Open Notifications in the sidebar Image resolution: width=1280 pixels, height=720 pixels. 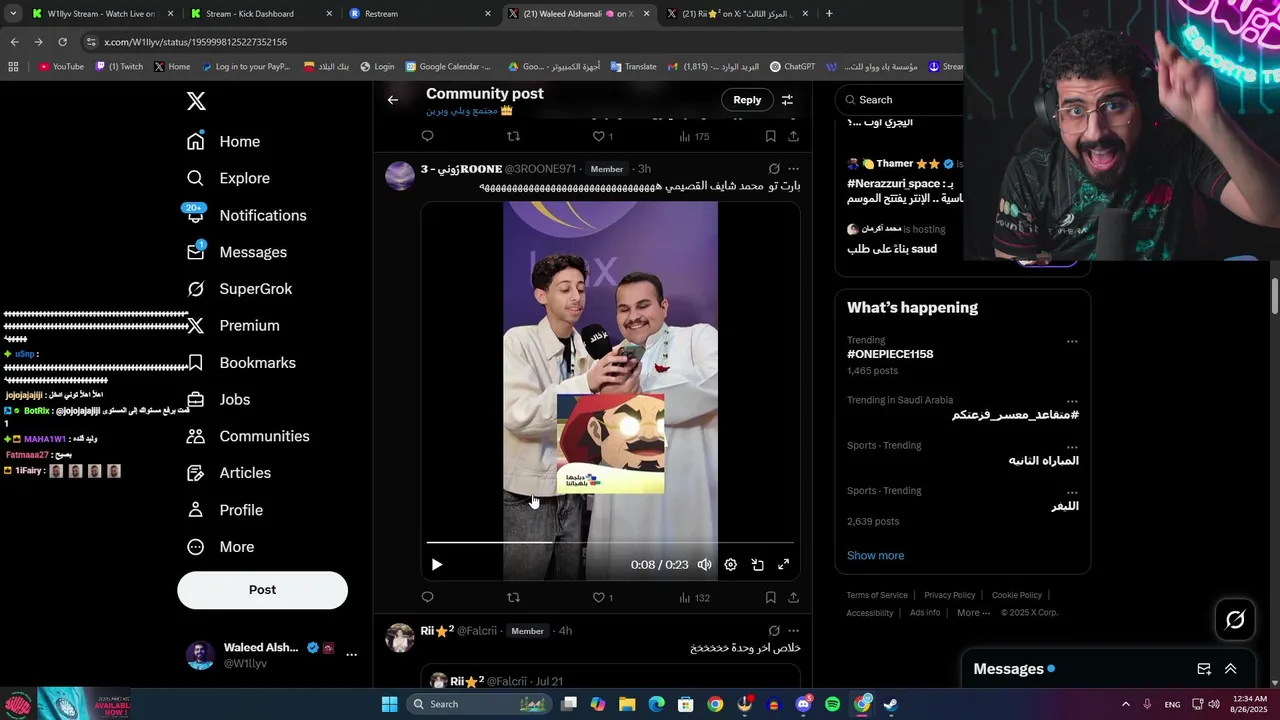(x=246, y=215)
